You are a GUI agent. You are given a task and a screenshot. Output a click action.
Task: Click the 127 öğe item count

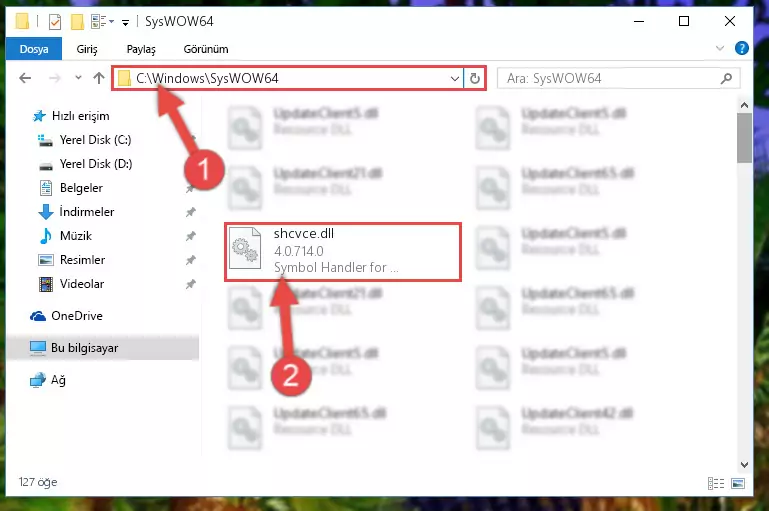coord(38,483)
